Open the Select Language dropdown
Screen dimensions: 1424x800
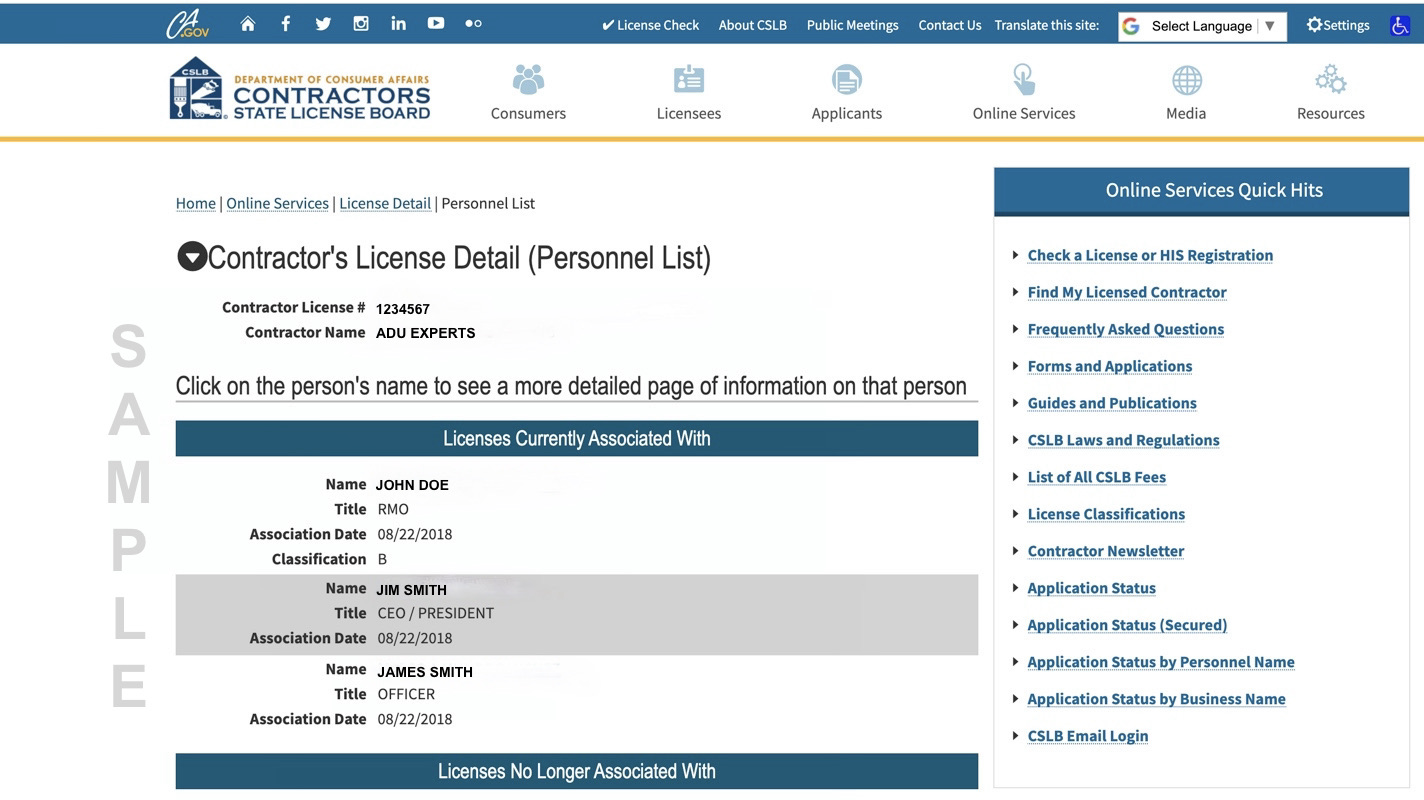pos(1202,26)
